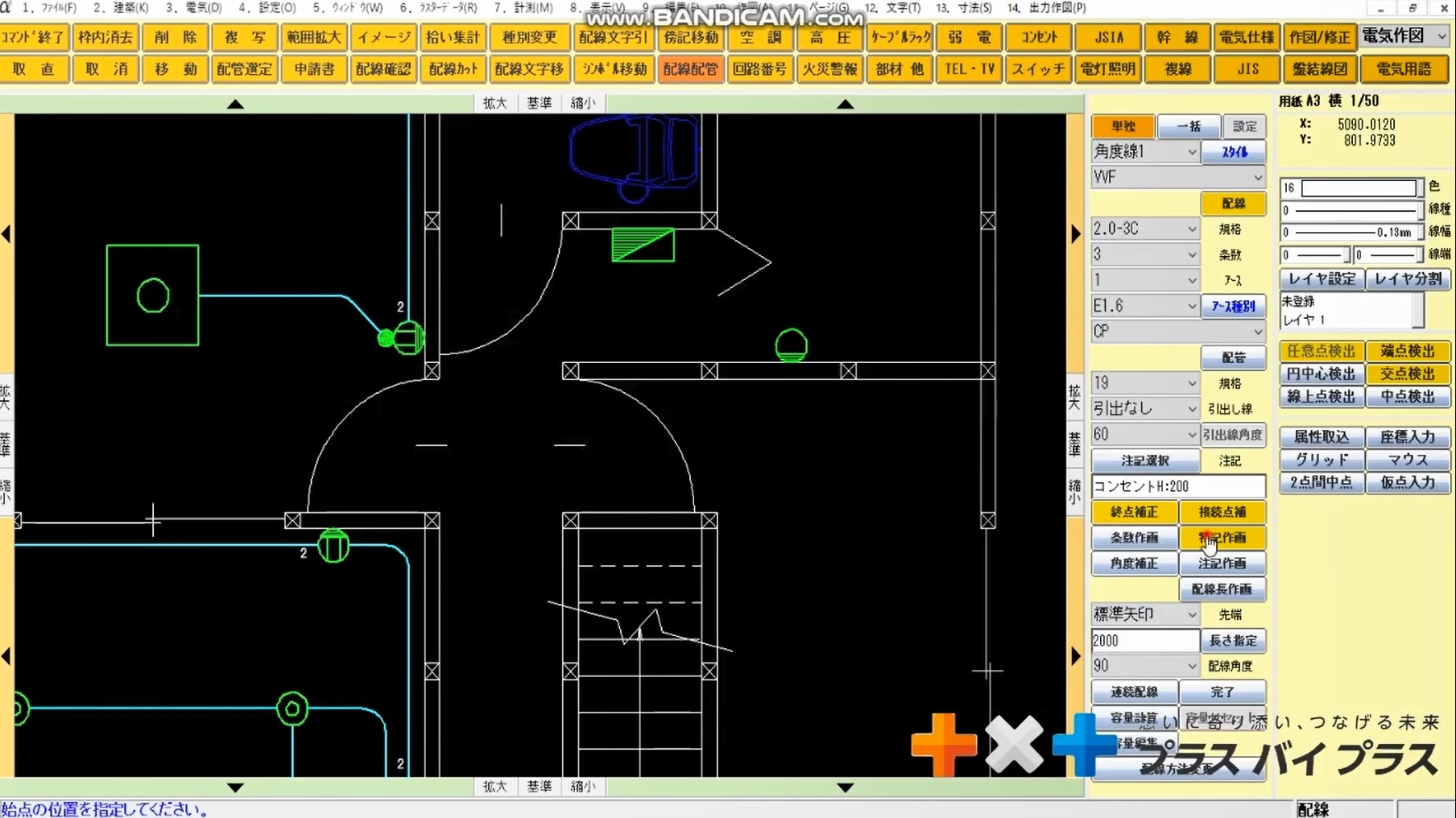Click the 線種 line type selector

coord(1351,210)
